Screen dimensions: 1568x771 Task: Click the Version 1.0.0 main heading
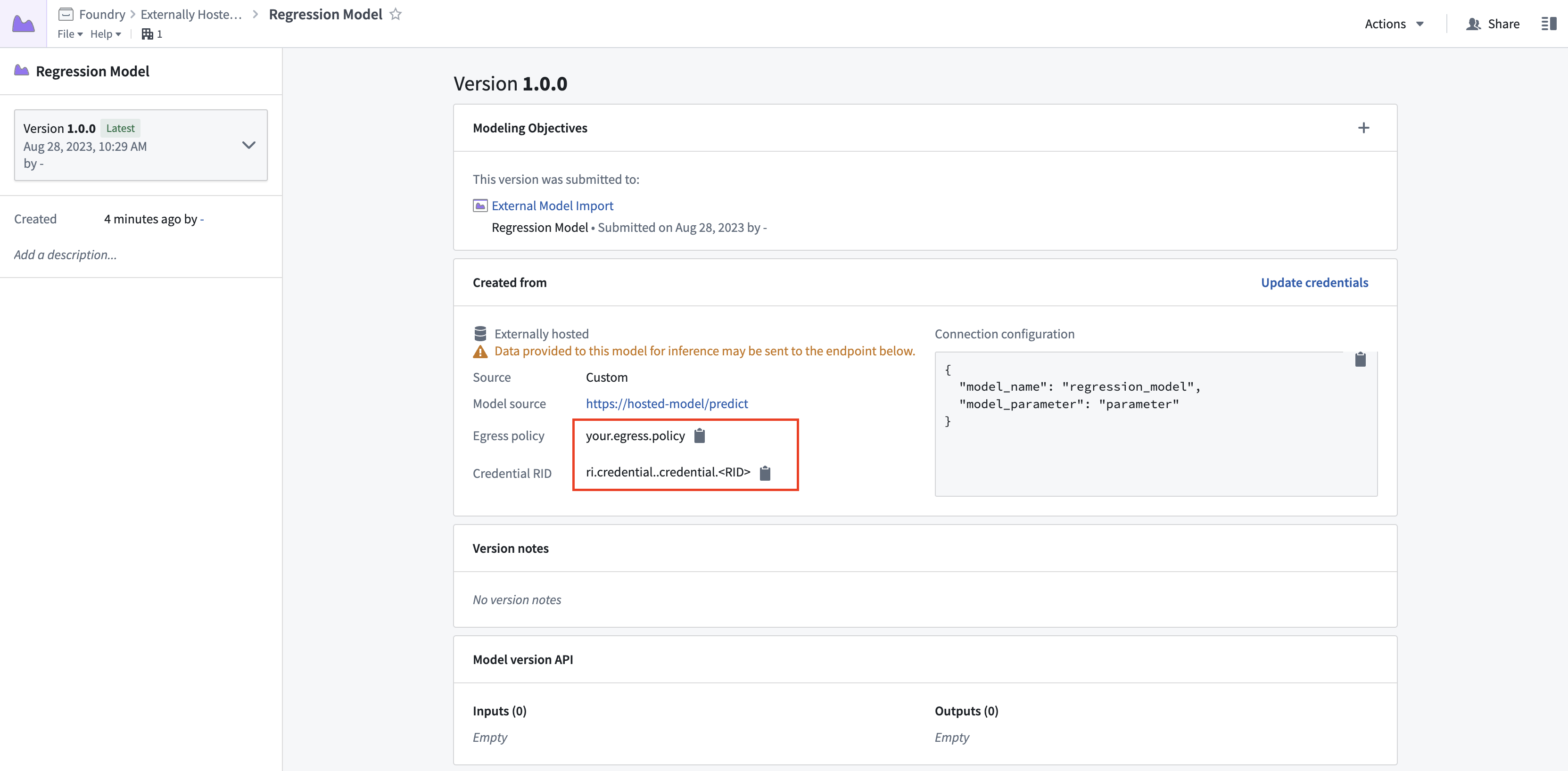click(510, 83)
